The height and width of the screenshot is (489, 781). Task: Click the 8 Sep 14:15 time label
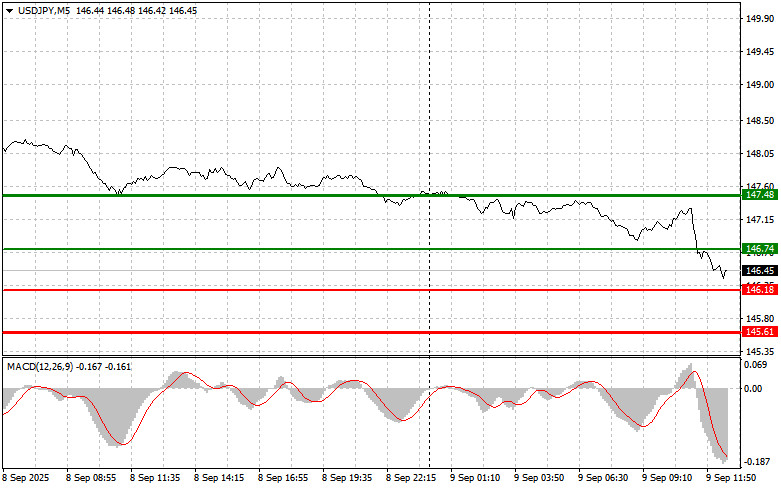tap(220, 479)
